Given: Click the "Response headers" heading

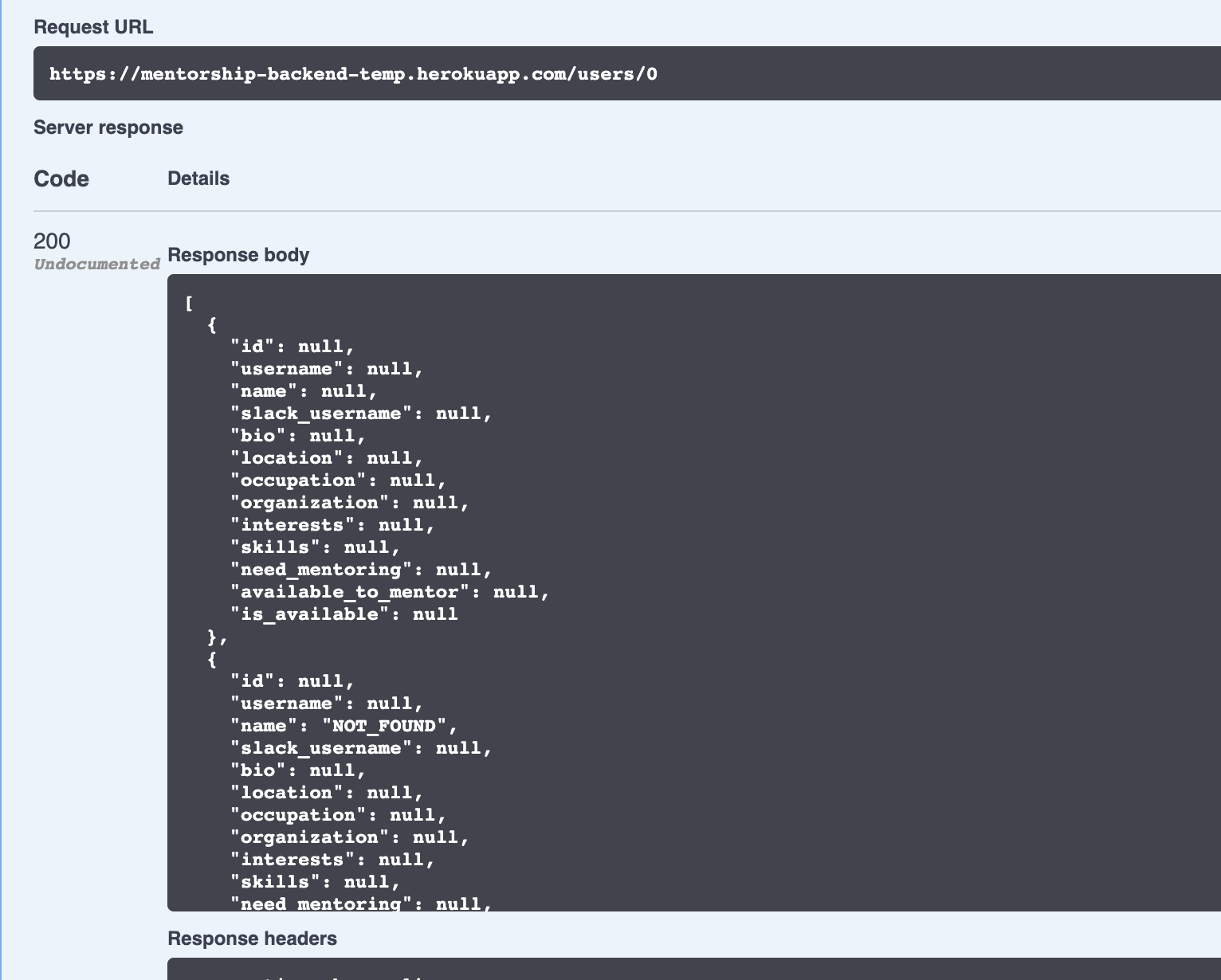Looking at the screenshot, I should (x=252, y=939).
